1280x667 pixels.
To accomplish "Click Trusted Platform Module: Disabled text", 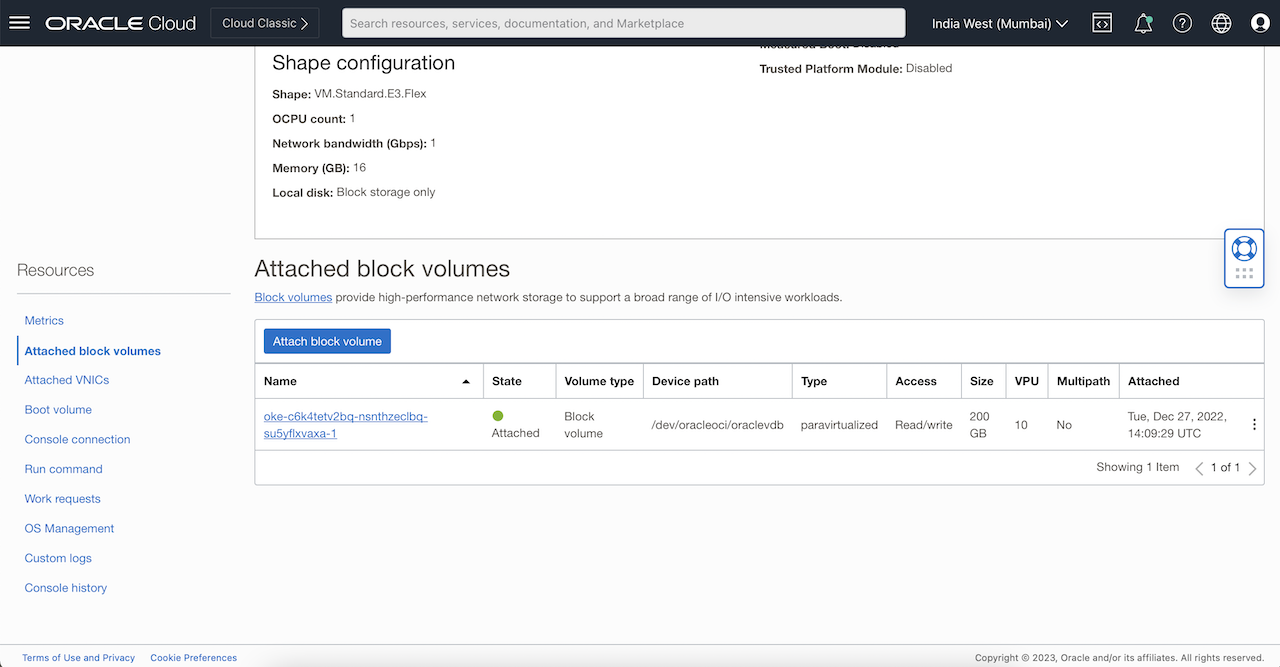I will [856, 69].
